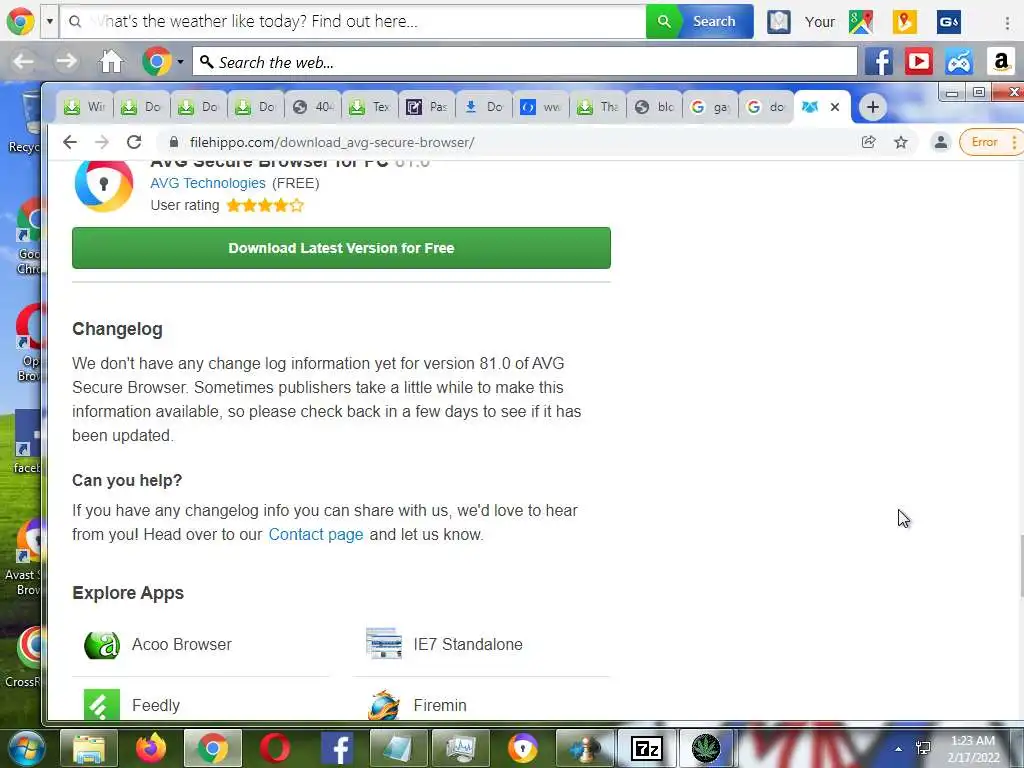Launch Firefox from the taskbar

click(x=151, y=748)
